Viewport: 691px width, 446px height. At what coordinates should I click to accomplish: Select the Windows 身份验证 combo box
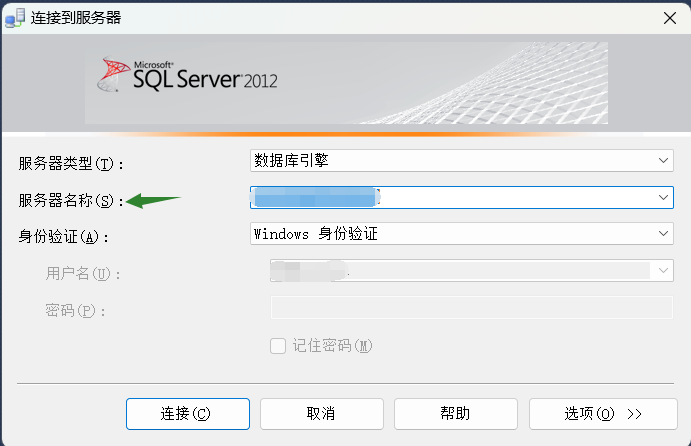tap(461, 234)
